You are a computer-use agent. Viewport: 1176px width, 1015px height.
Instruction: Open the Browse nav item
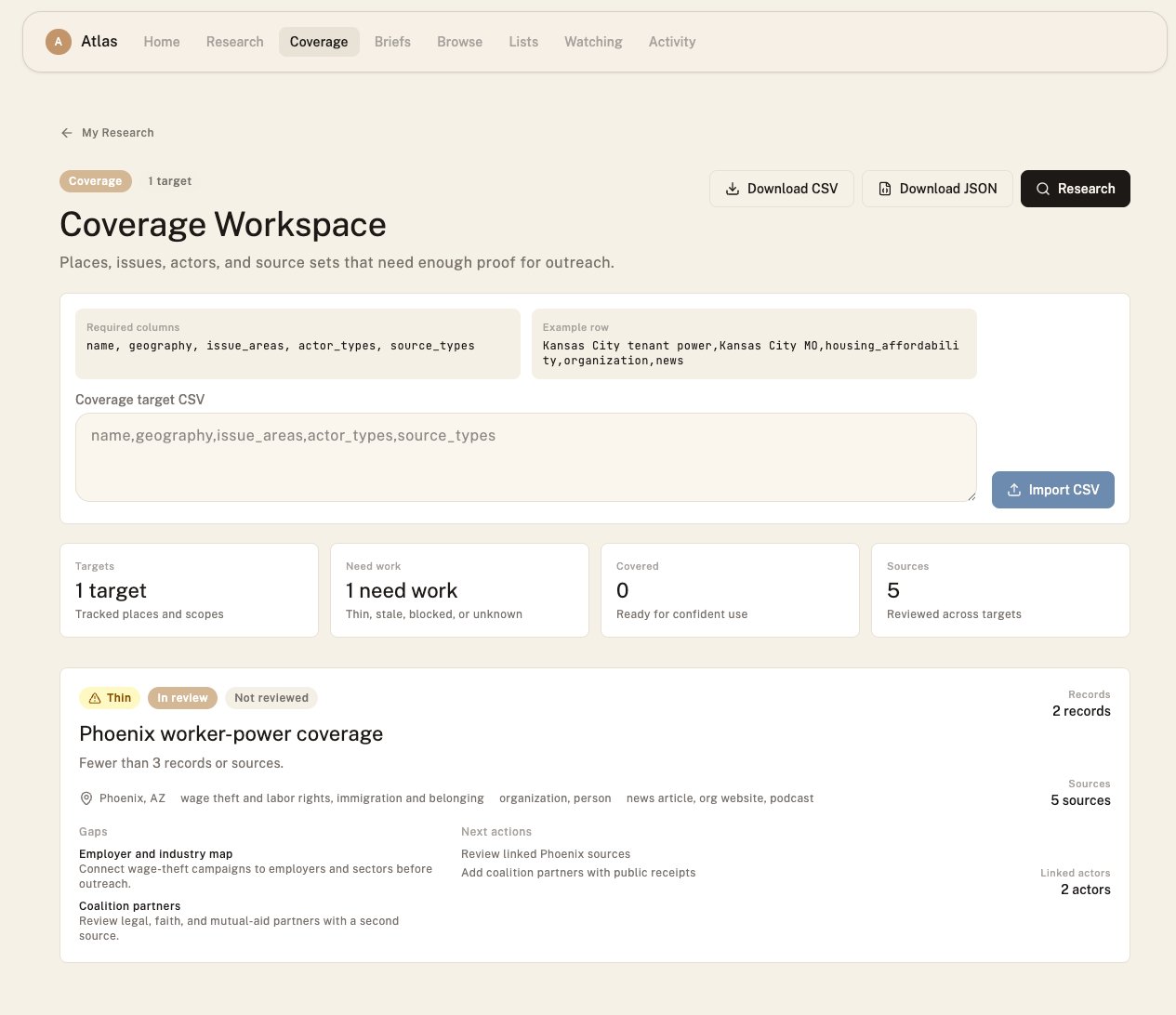tap(459, 42)
